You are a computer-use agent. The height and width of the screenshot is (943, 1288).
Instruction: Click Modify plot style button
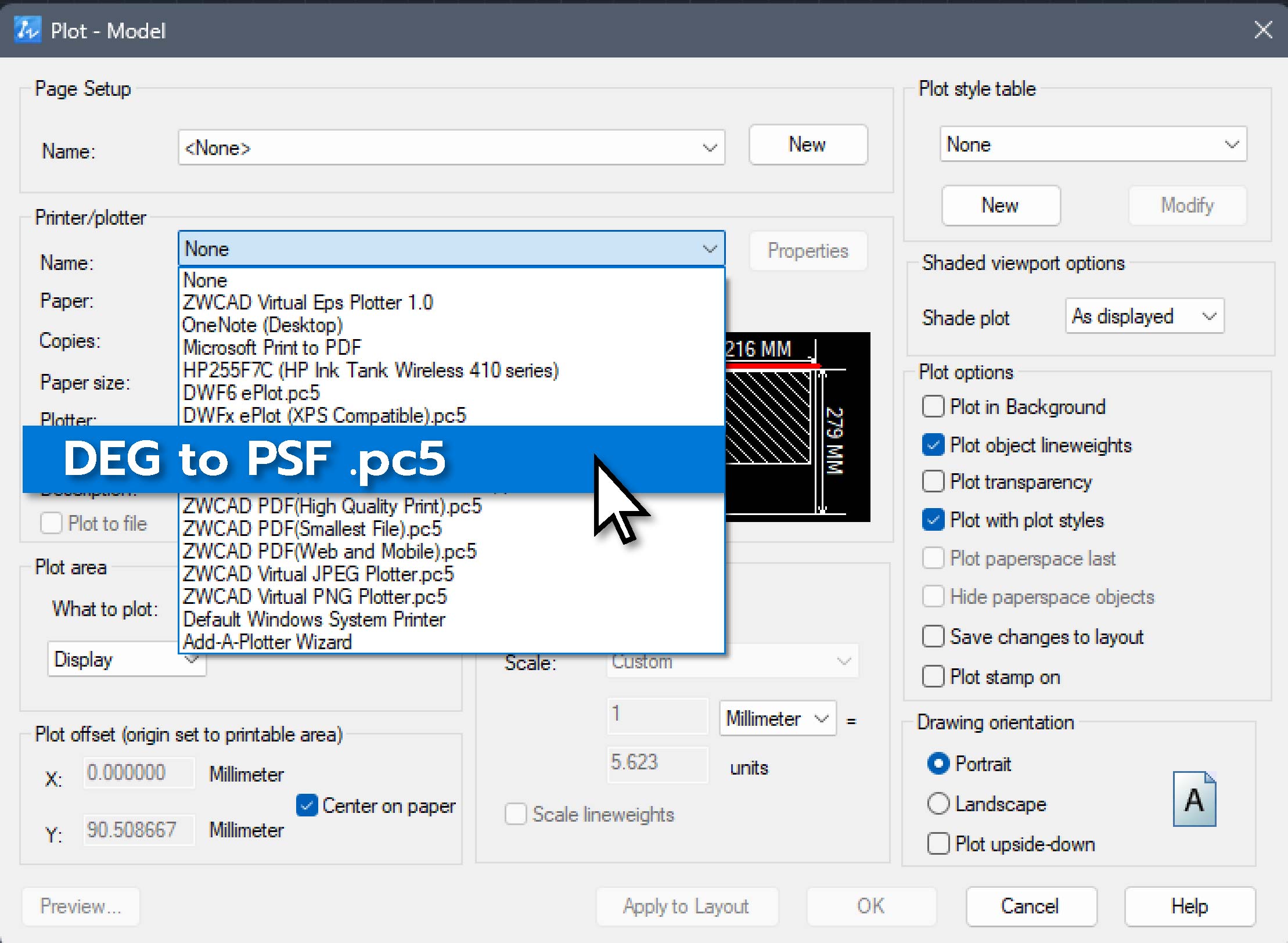tap(1187, 205)
